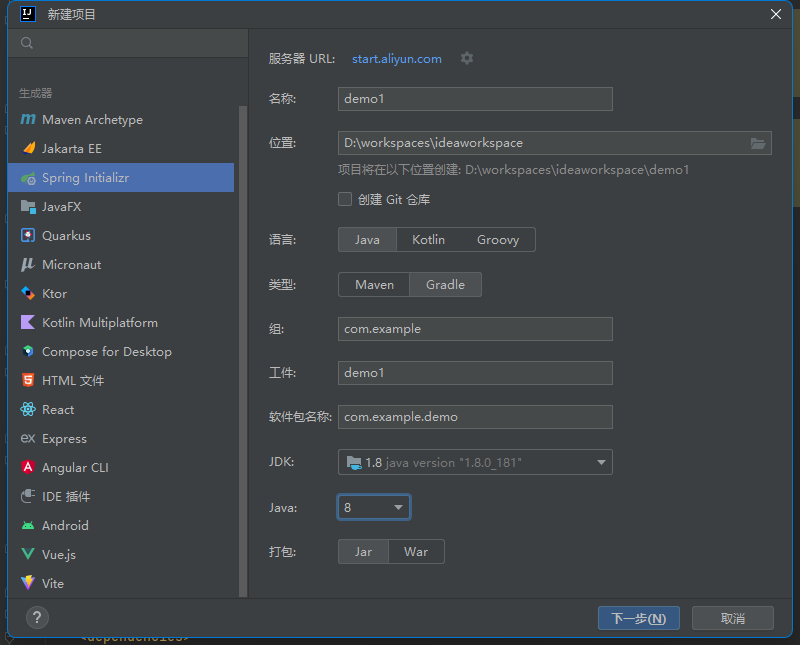This screenshot has width=800, height=645.
Task: Choose Maven project type
Action: [374, 285]
